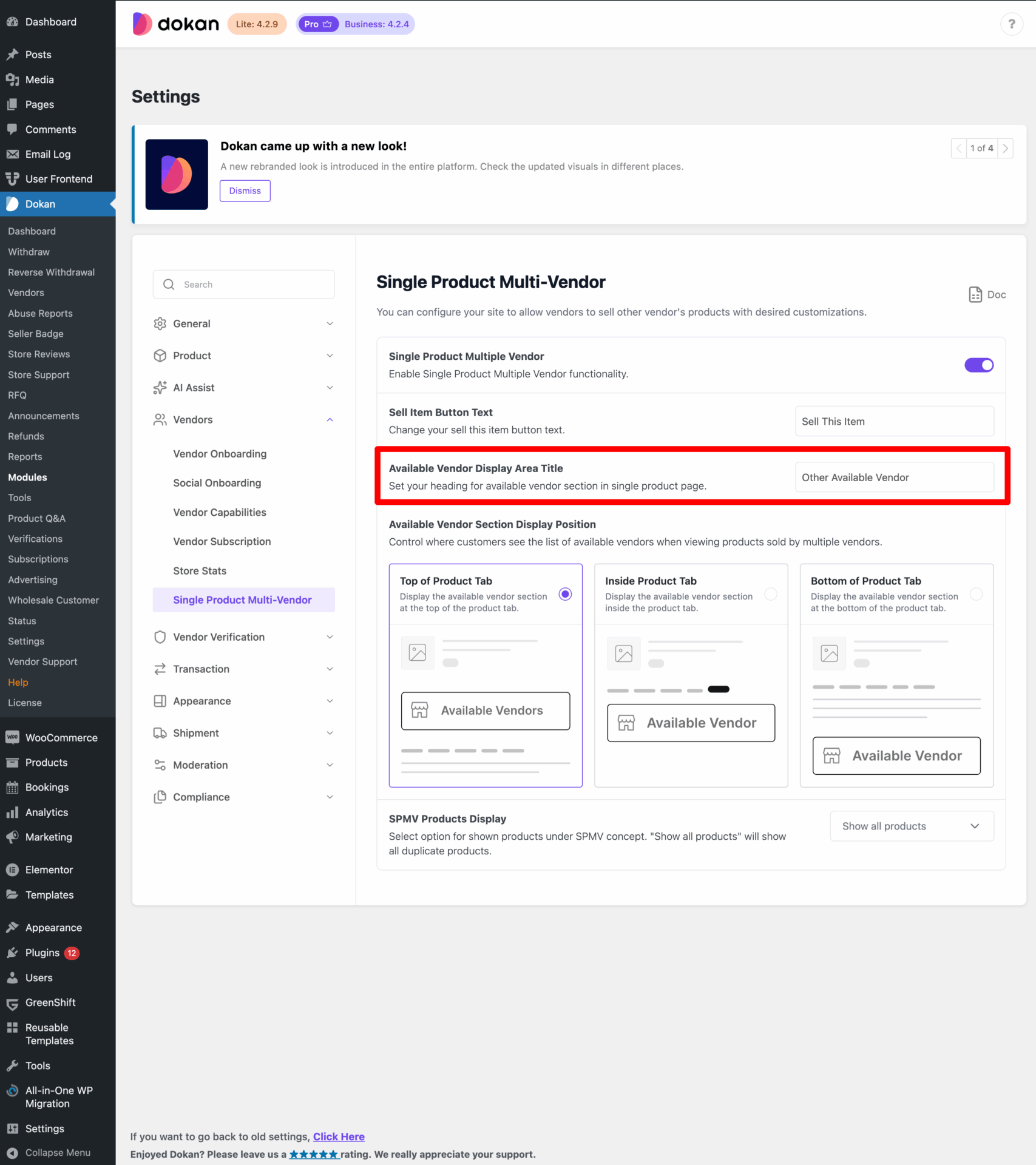Open the Vendor Subscription settings page
The image size is (1036, 1165).
[222, 541]
